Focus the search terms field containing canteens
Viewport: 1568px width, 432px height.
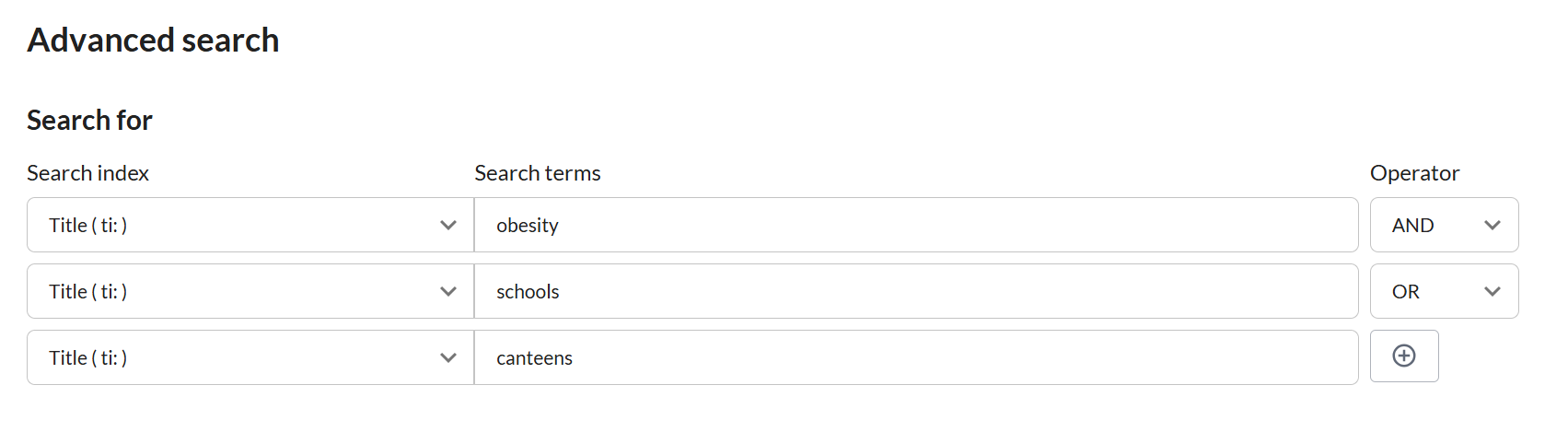pos(916,358)
